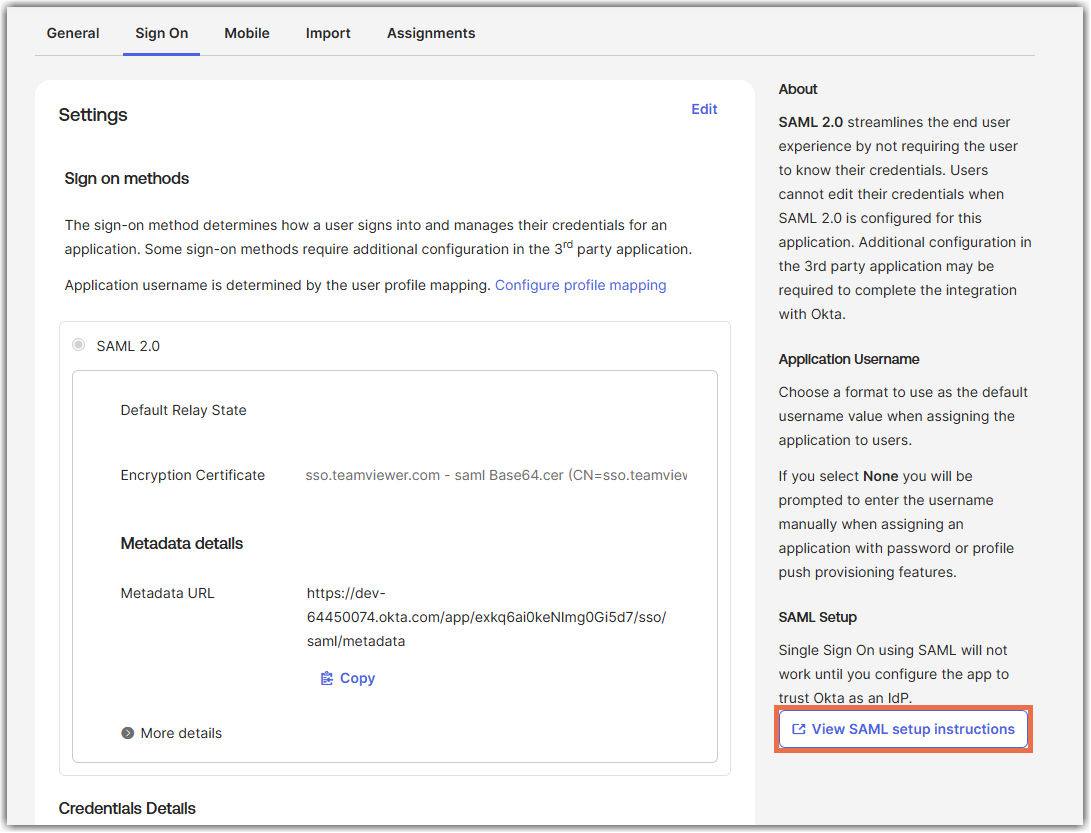Screen dimensions: 1091x833
Task: Click the Sign on methods heading
Action: pos(127,179)
